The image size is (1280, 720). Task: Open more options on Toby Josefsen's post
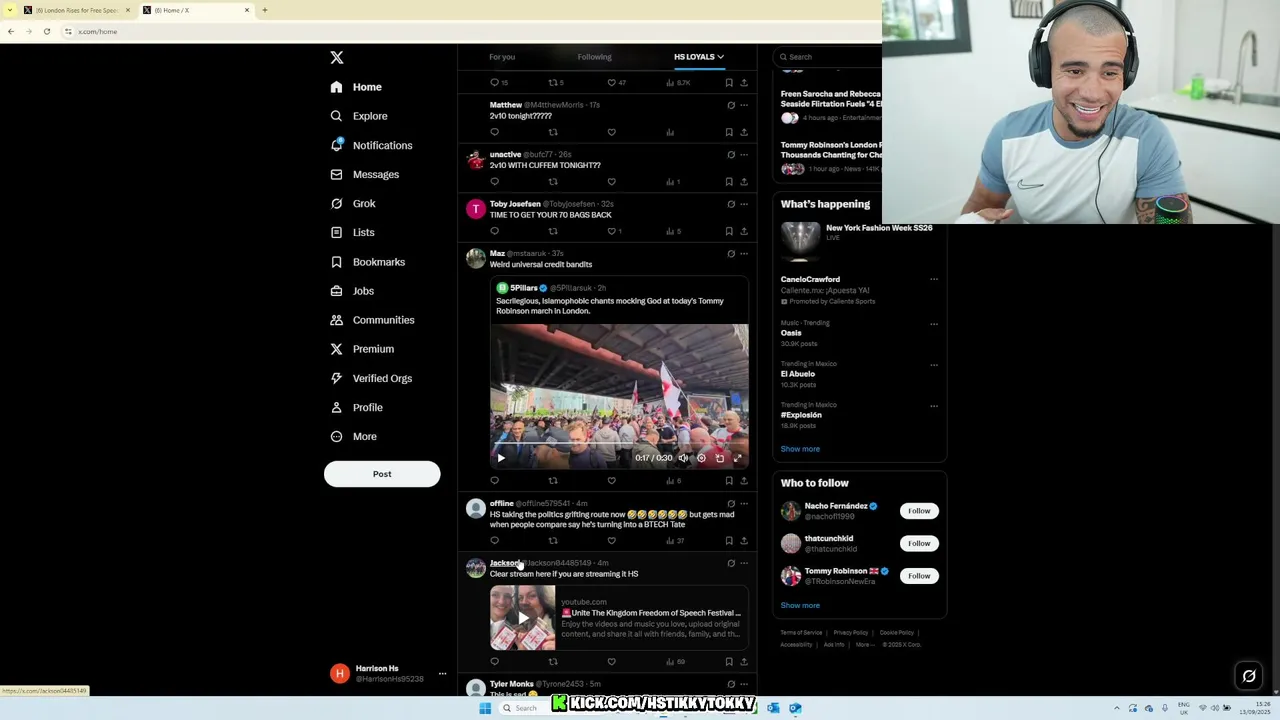coord(744,204)
